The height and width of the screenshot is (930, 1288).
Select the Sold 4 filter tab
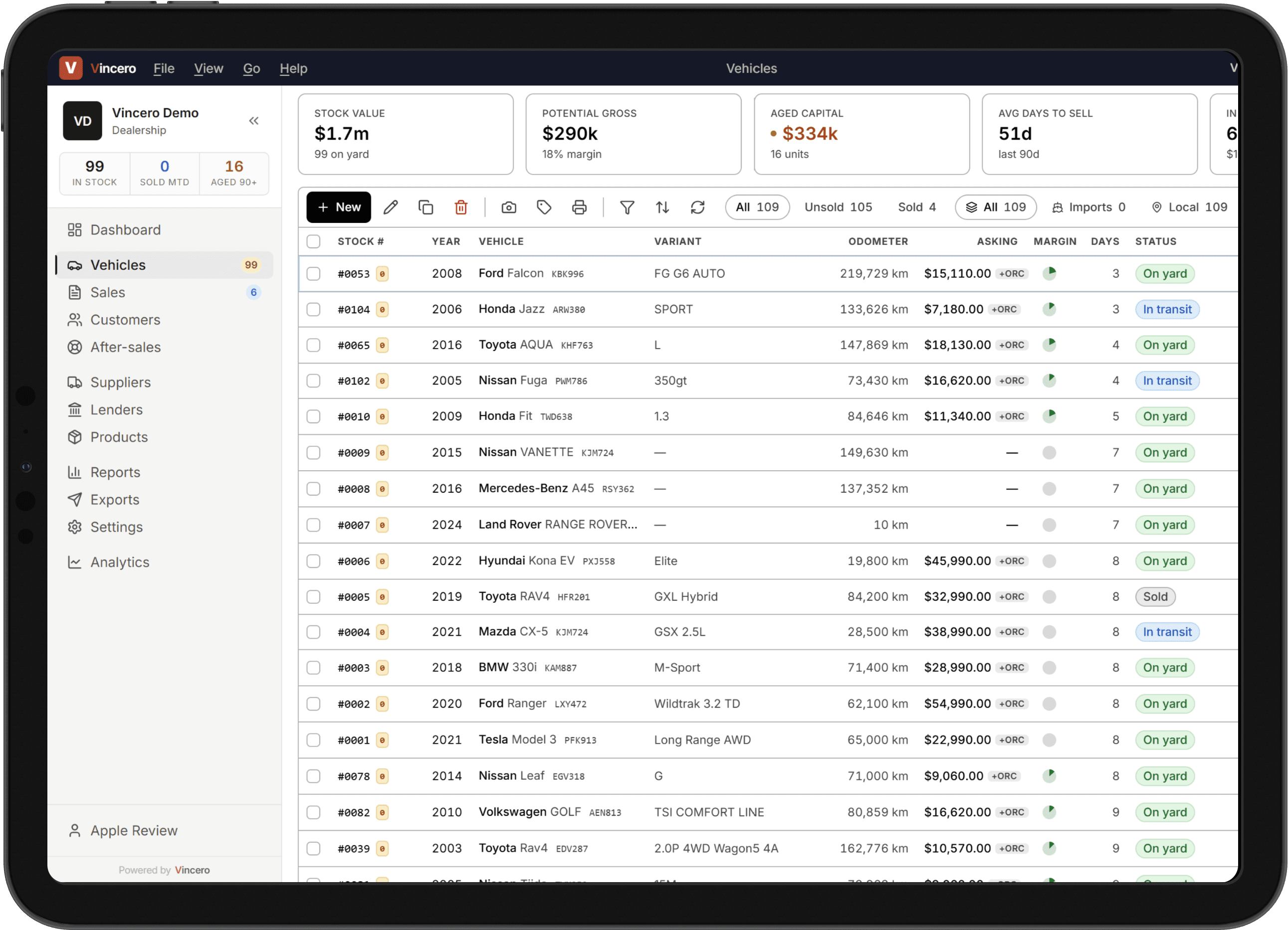point(916,207)
